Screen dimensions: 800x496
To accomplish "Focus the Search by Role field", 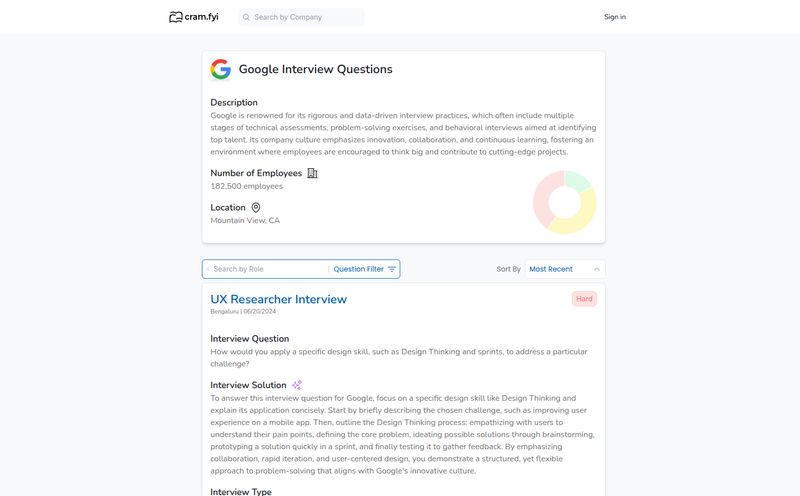I will pyautogui.click(x=268, y=269).
